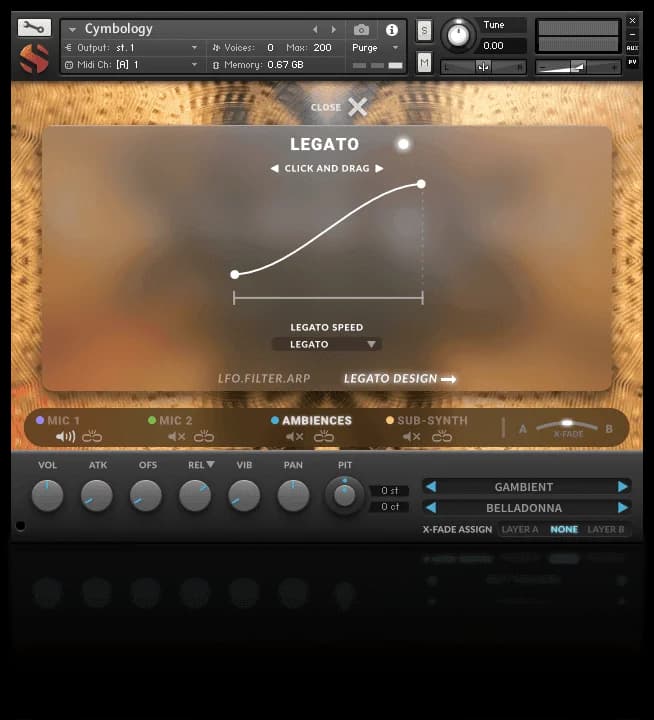Switch to LFO.FILTER.ARP page
The image size is (654, 720).
tap(264, 379)
